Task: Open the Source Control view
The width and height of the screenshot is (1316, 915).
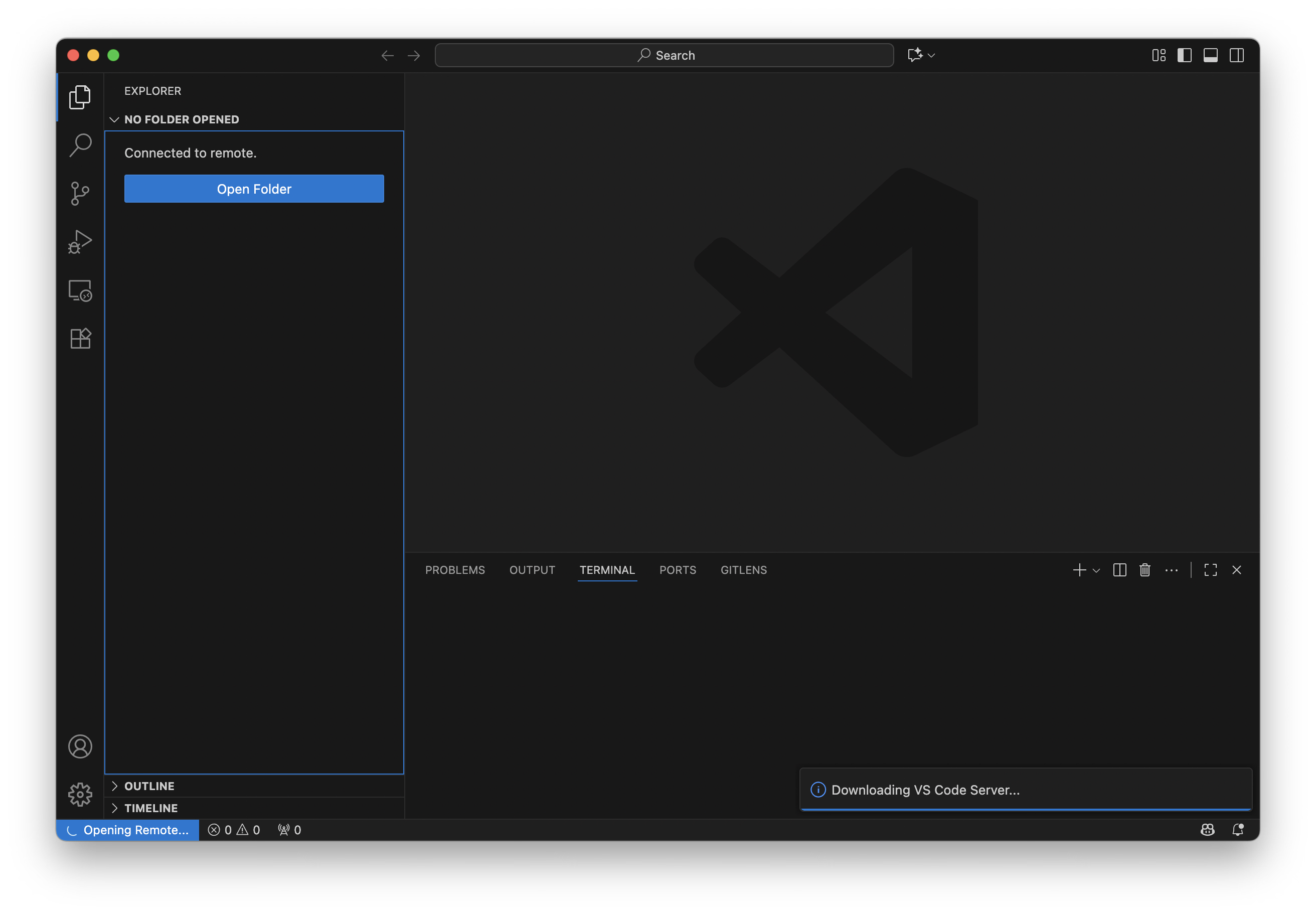Action: tap(80, 194)
